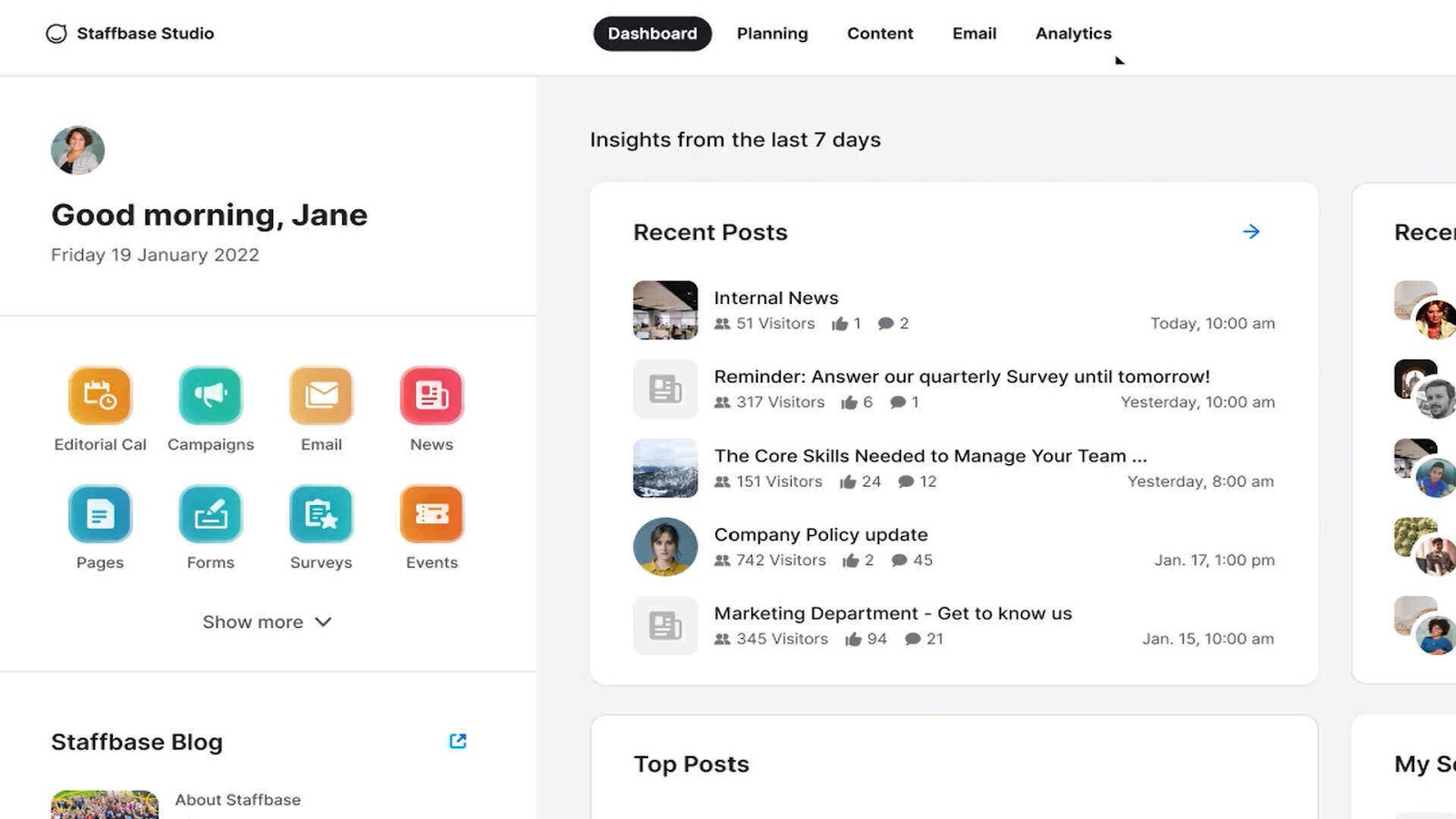Open comments on the quarterly Survey reminder

click(898, 402)
